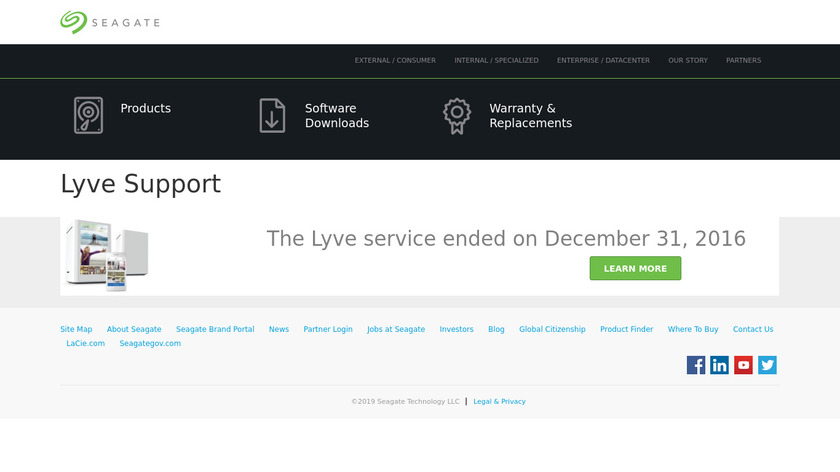Viewport: 840px width, 472px height.
Task: Click the hard drive Products icon
Action: tap(88, 115)
